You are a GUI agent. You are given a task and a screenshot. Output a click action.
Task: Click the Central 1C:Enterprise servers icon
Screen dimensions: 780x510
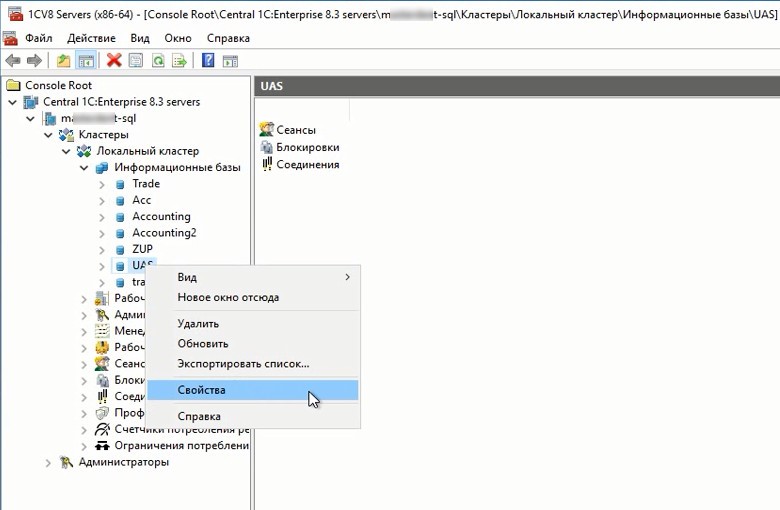point(31,102)
